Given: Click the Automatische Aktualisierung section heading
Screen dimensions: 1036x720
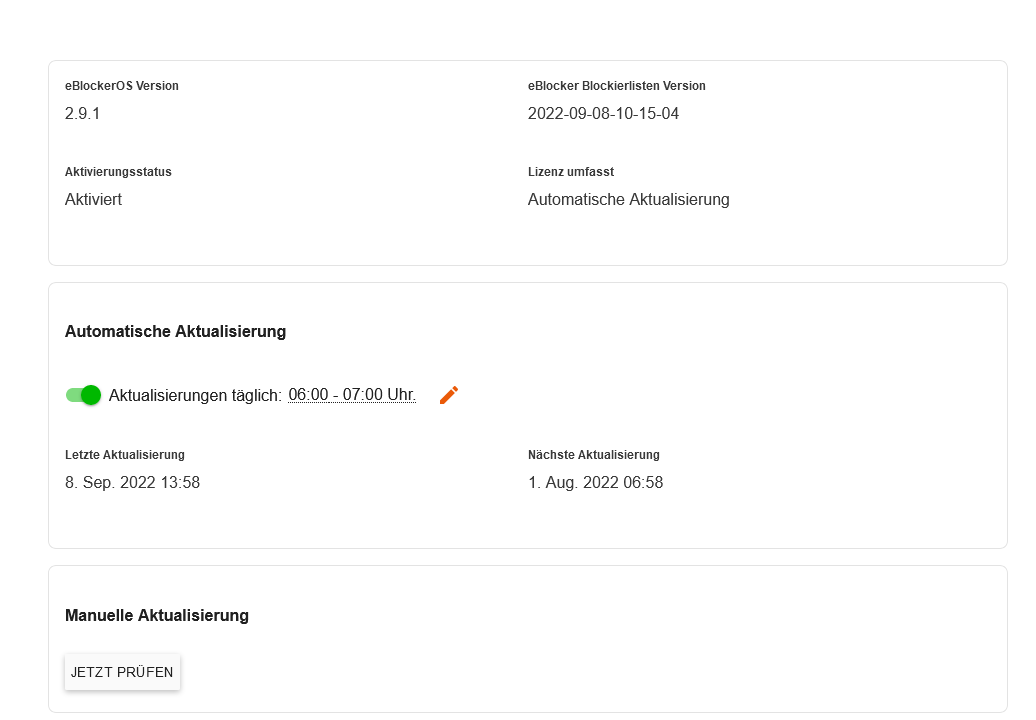Looking at the screenshot, I should (x=175, y=332).
